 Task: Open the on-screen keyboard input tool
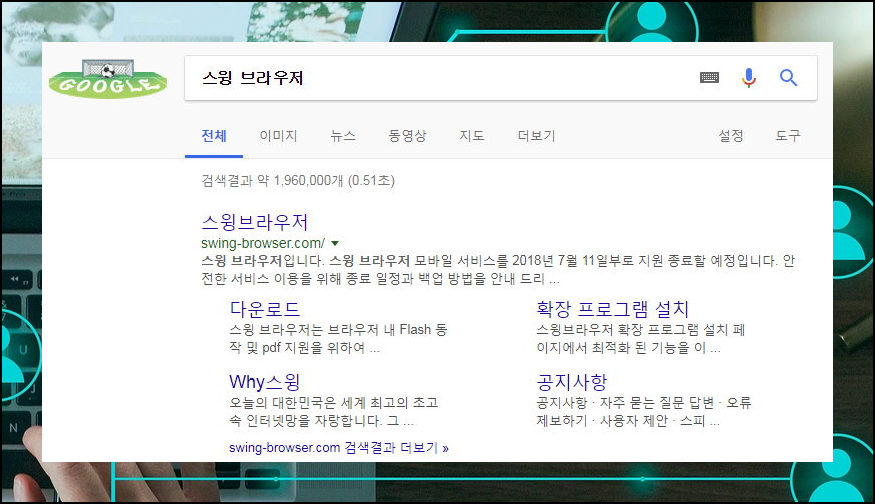point(709,78)
